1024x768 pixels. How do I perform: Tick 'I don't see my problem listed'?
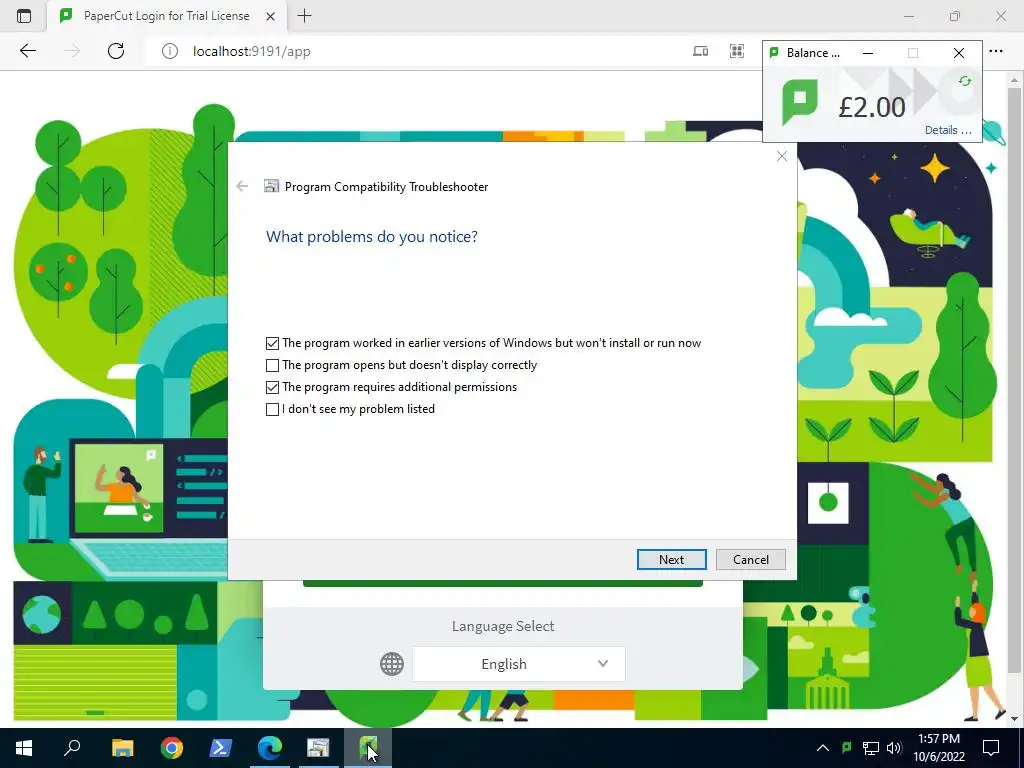[x=272, y=409]
